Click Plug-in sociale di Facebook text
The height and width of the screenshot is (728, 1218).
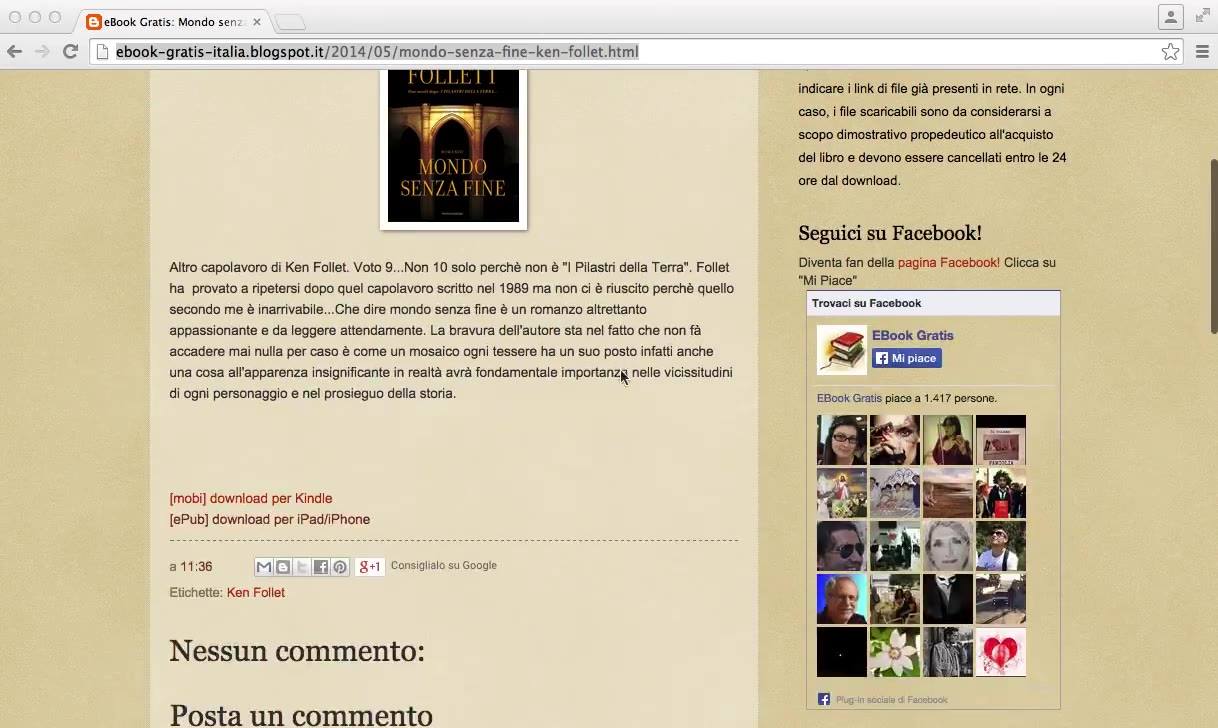coord(891,700)
